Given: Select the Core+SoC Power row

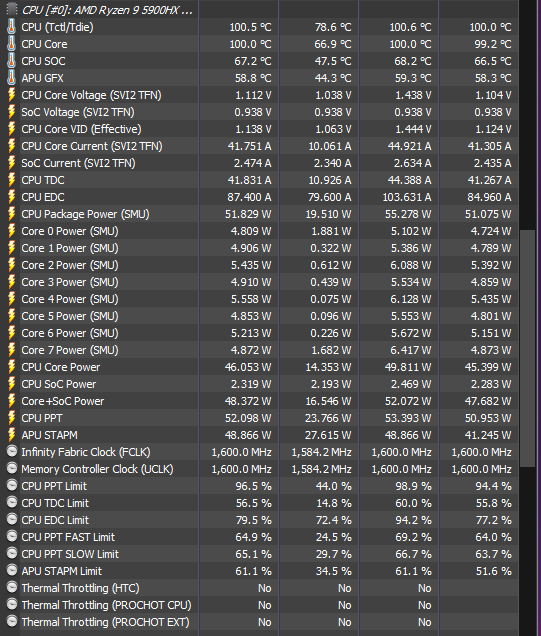Looking at the screenshot, I should pos(262,401).
